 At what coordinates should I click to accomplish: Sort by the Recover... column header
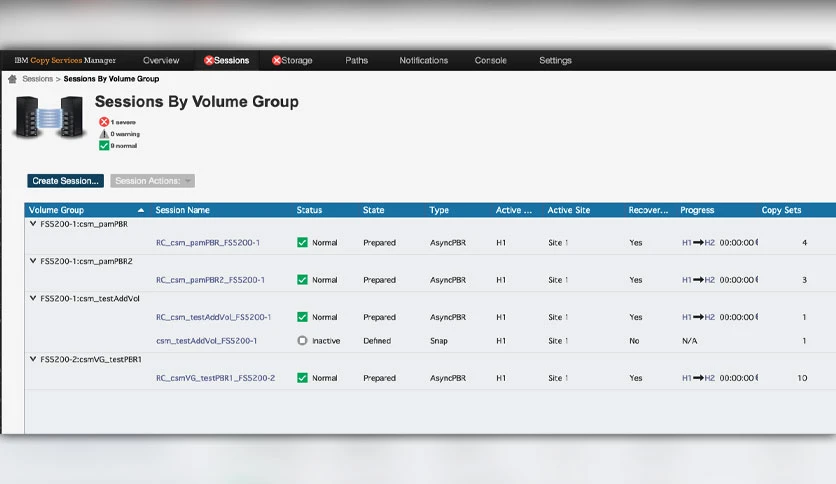tap(648, 210)
